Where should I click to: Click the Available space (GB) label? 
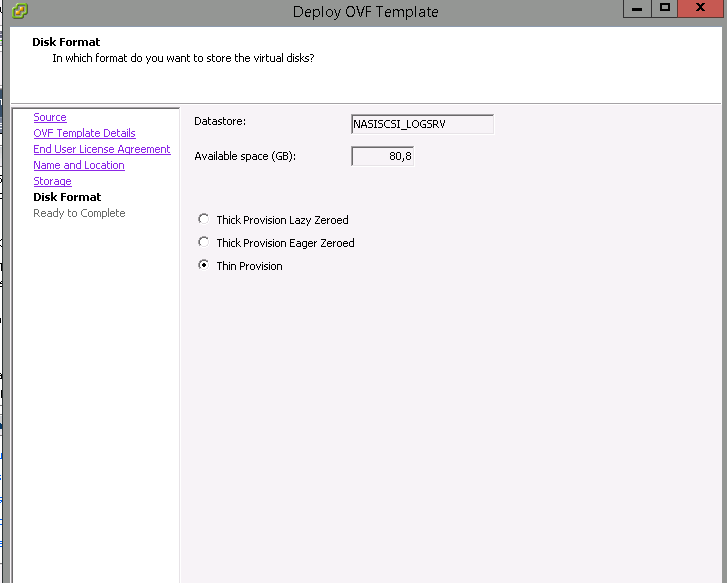(x=245, y=157)
